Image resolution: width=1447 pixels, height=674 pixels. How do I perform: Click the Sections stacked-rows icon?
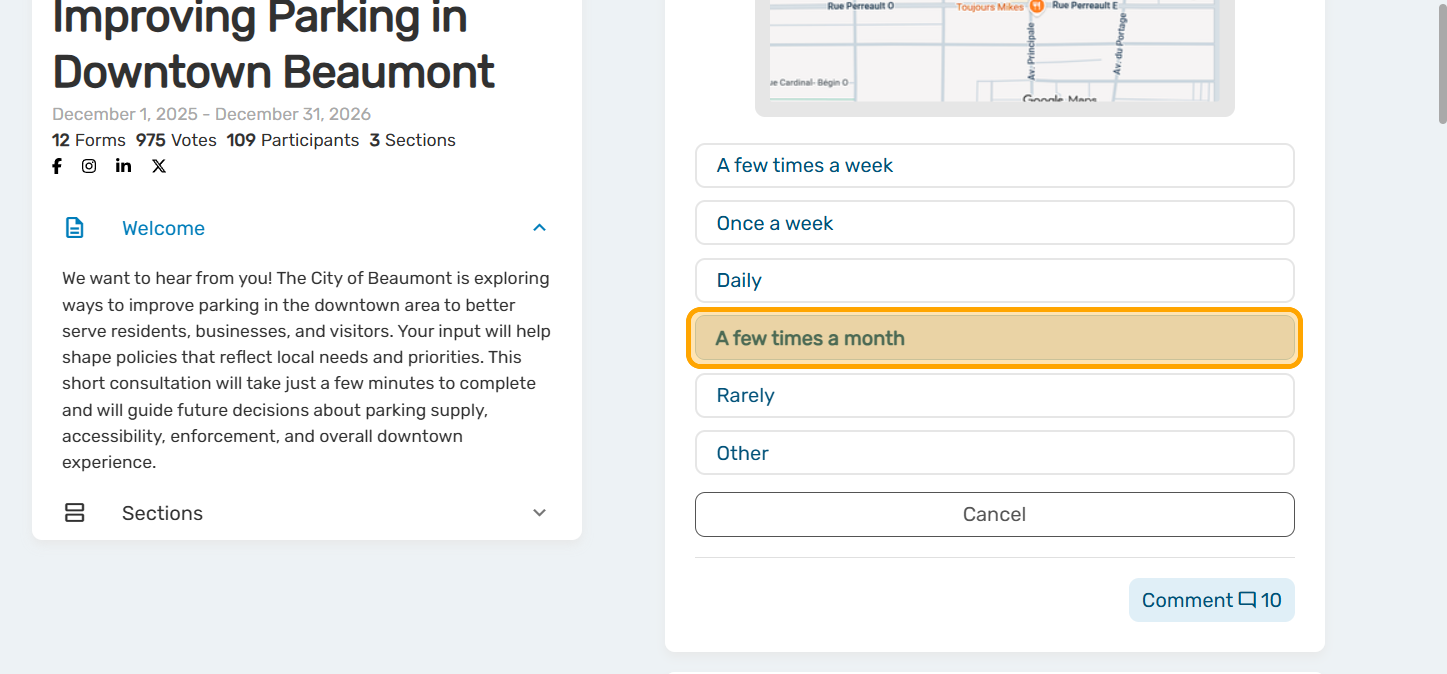tap(75, 513)
